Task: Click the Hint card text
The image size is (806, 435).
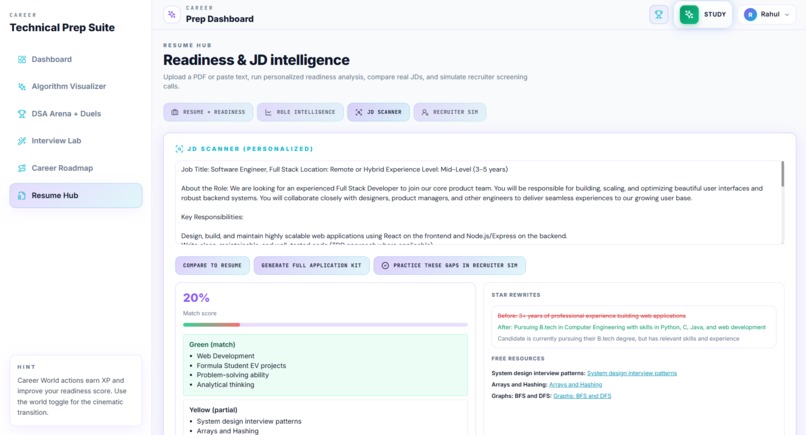Action: pos(72,396)
